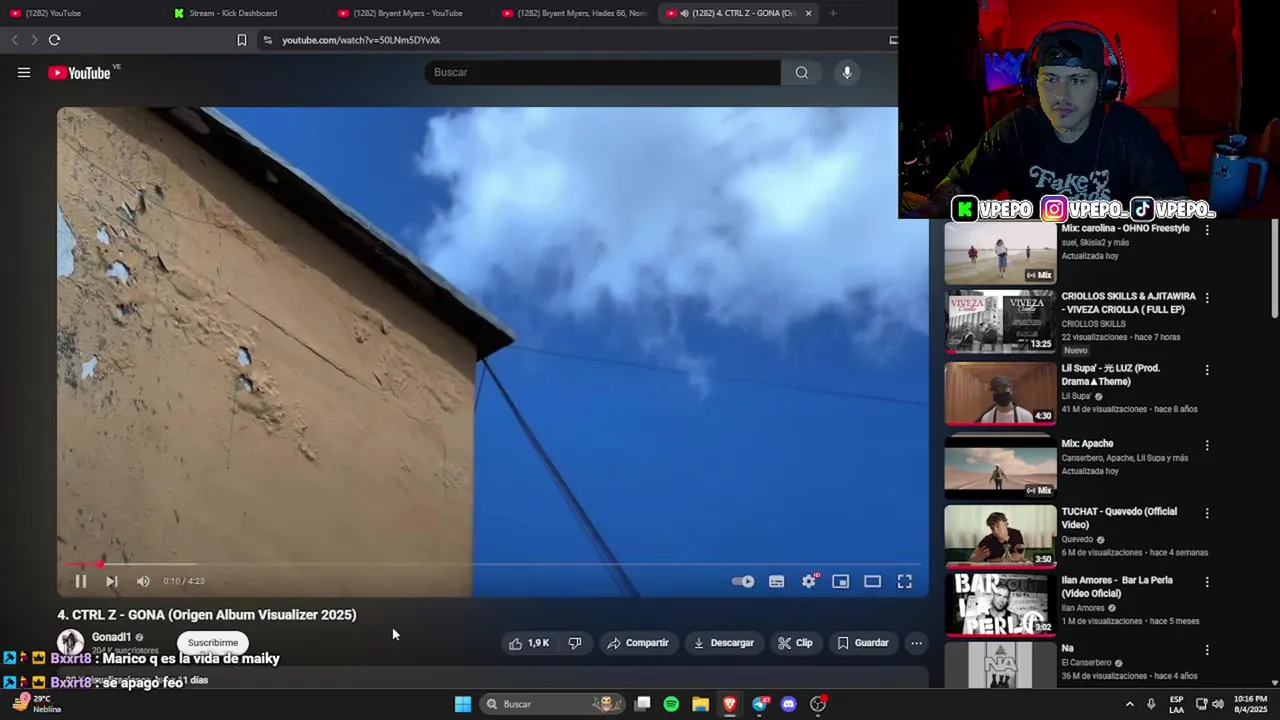Reload the page with the refresh icon
This screenshot has width=1280, height=720.
coord(54,40)
